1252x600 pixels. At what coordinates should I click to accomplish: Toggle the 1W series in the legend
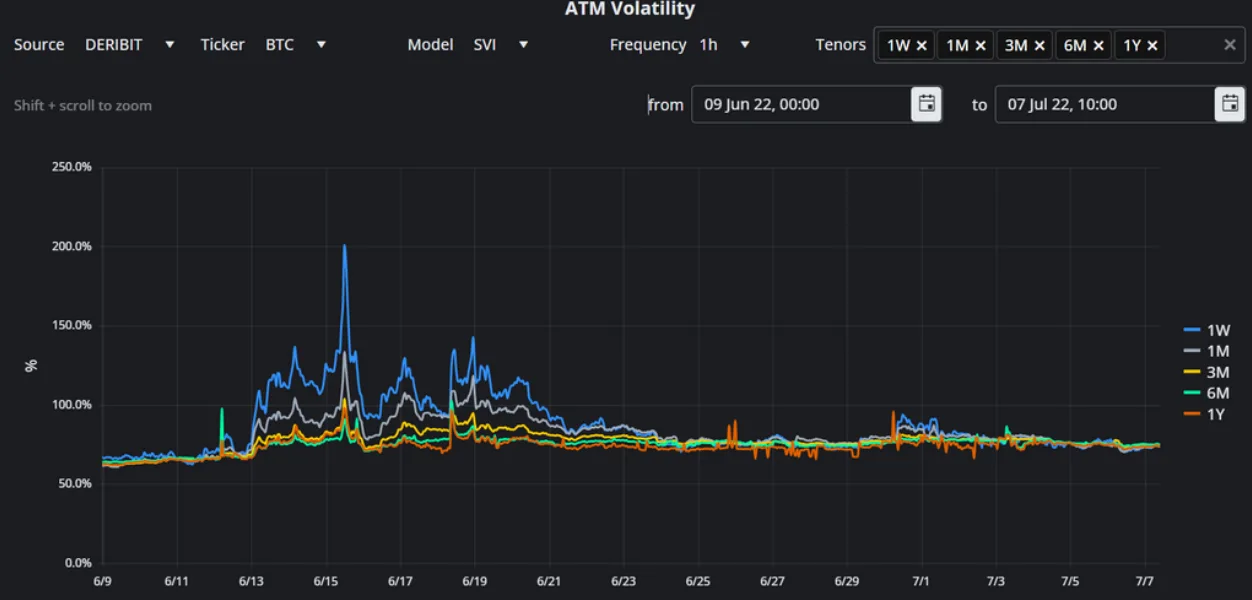pos(1206,330)
